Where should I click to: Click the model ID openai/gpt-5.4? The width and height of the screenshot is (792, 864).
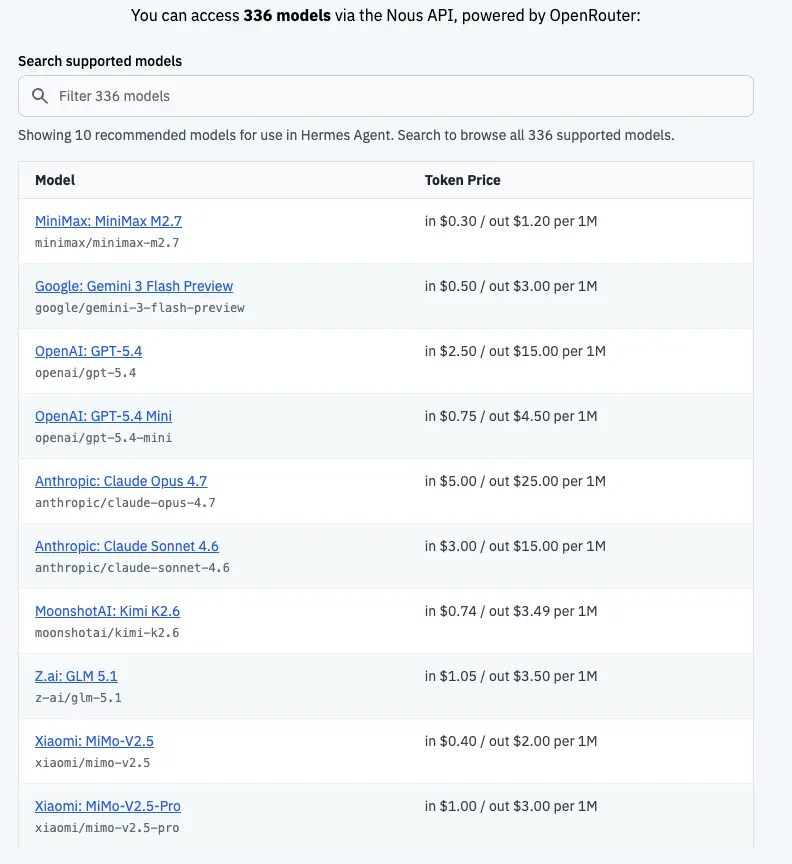coord(85,373)
